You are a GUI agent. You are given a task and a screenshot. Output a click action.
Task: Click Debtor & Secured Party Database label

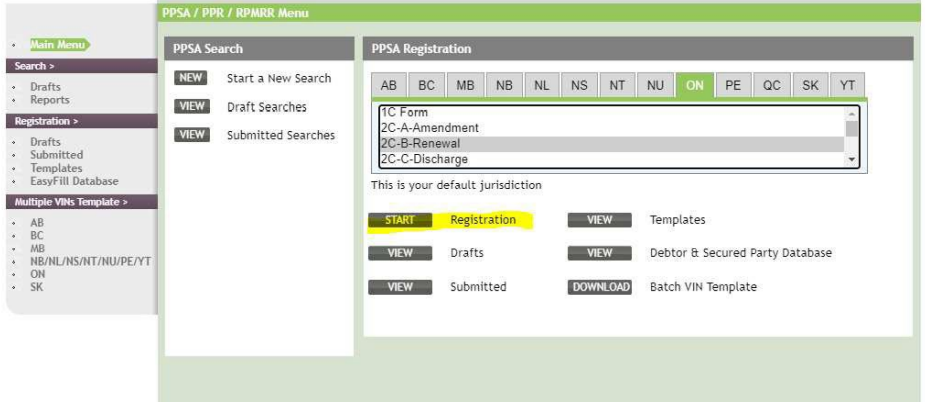741,253
